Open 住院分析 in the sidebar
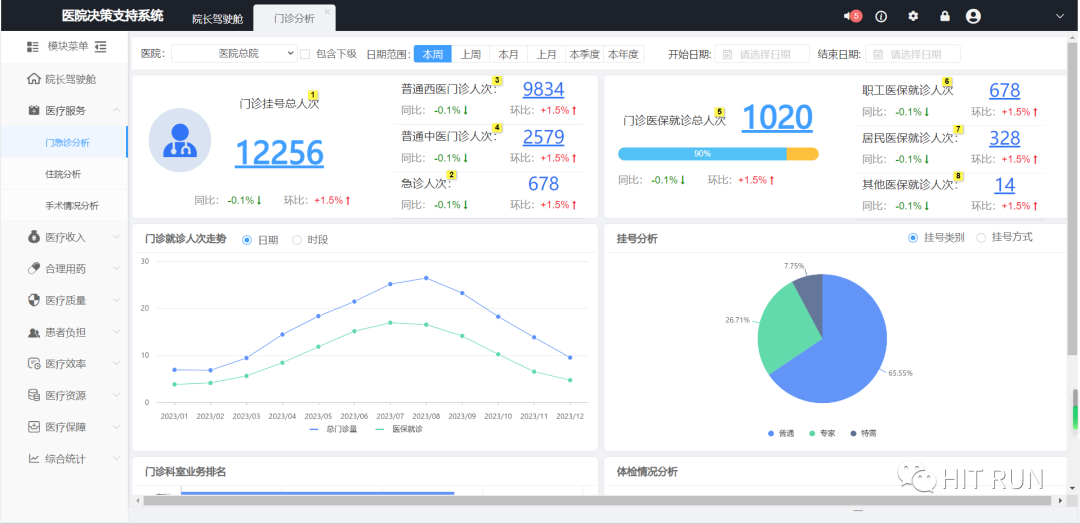 63,174
